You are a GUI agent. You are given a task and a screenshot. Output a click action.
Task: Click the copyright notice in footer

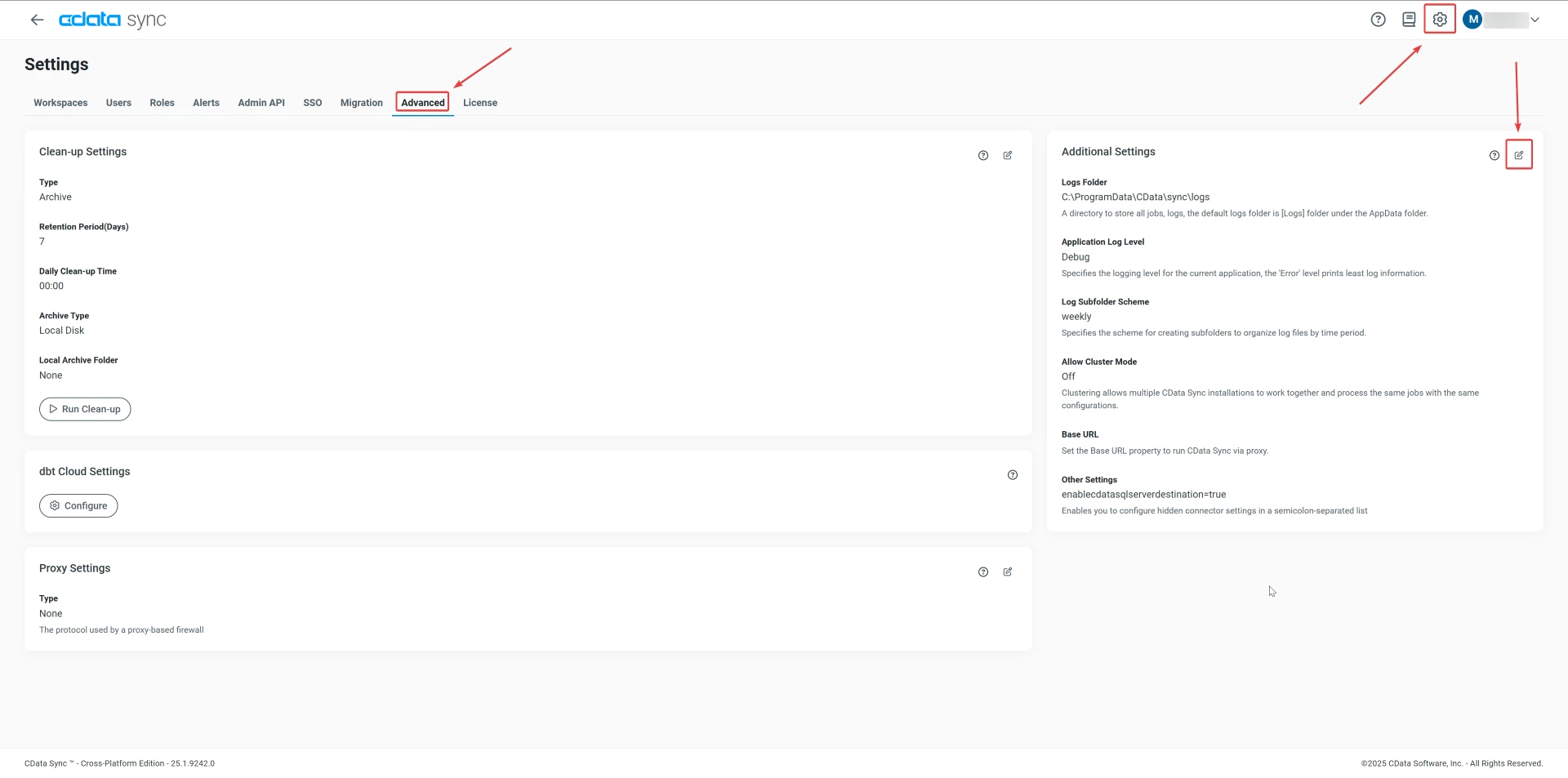click(1452, 764)
